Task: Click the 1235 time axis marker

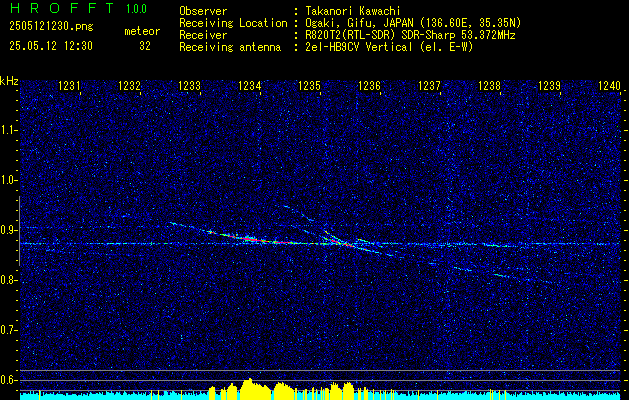Action: (x=309, y=85)
